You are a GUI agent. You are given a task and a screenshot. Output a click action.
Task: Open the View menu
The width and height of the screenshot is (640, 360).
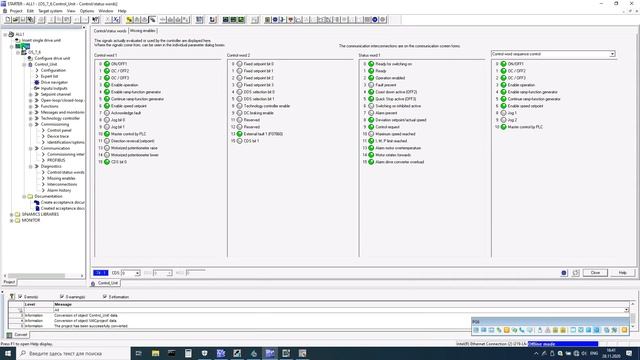point(71,11)
